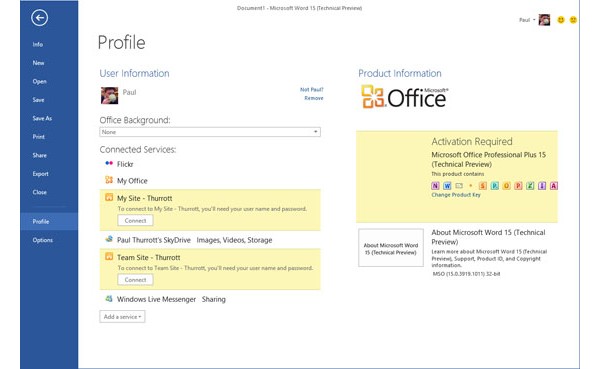Screen dimensions: 600x369
Task: Click the PowerPoint P product icon
Action: (518, 186)
